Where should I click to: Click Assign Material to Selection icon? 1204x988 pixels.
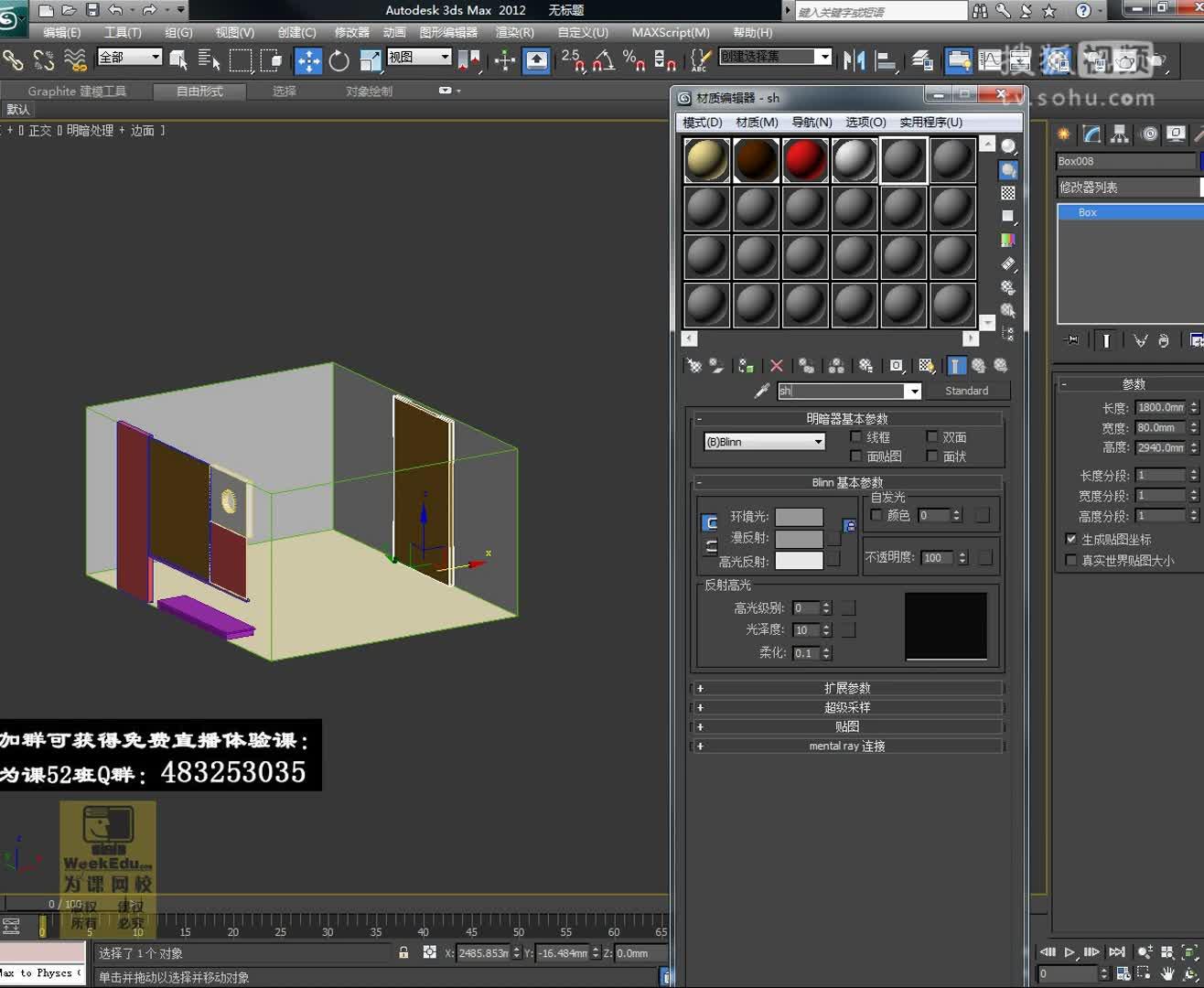click(x=745, y=365)
